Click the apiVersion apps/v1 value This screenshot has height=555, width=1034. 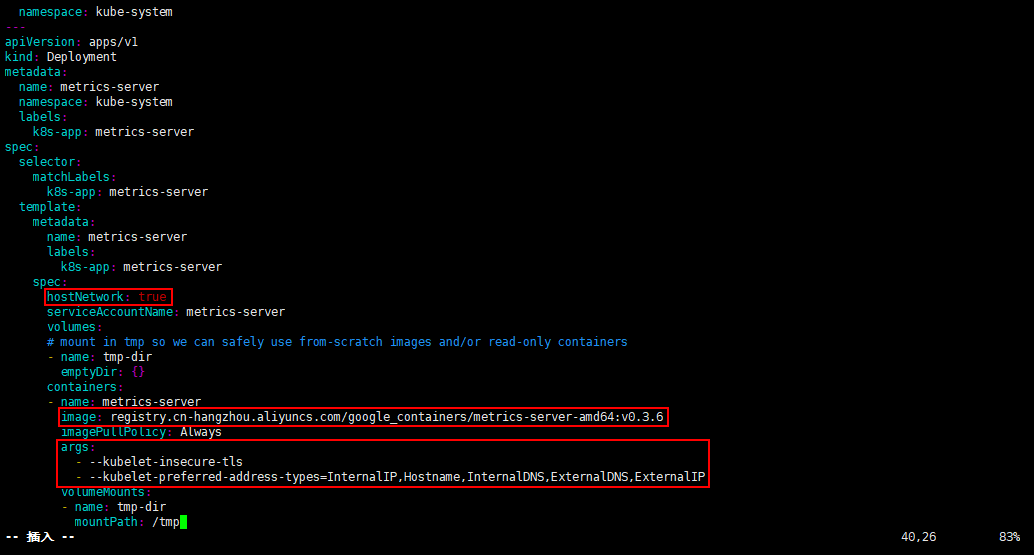coord(113,42)
